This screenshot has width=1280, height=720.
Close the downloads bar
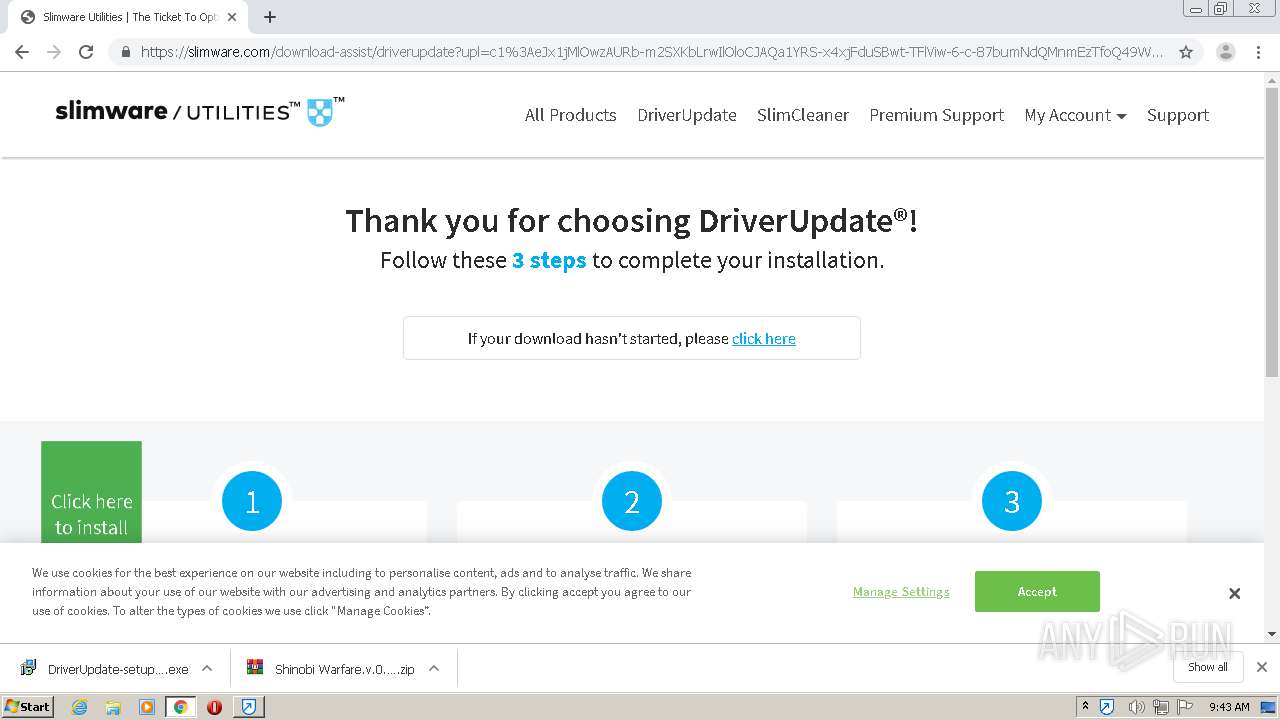(x=1261, y=667)
